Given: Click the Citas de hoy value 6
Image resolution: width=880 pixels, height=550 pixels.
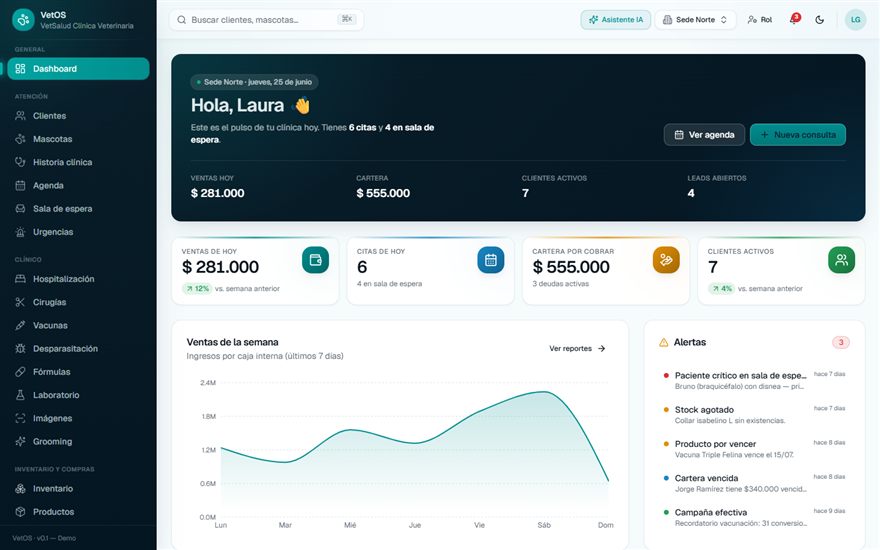Looking at the screenshot, I should (x=362, y=267).
